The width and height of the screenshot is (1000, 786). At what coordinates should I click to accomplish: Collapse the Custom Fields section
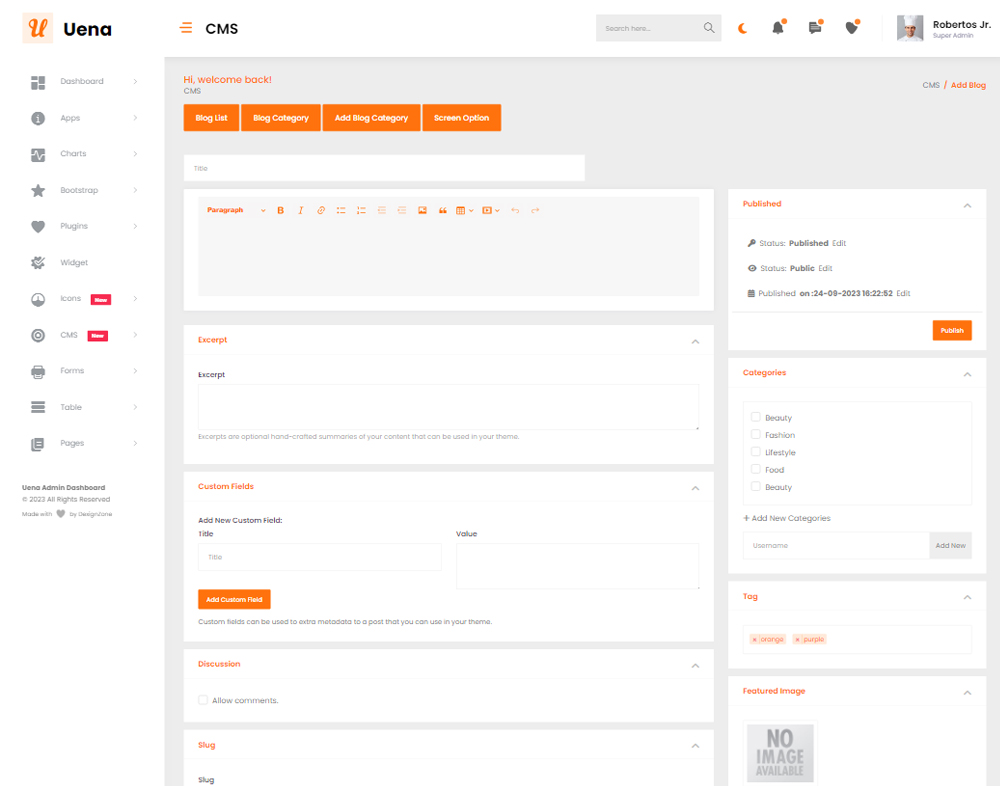[695, 488]
